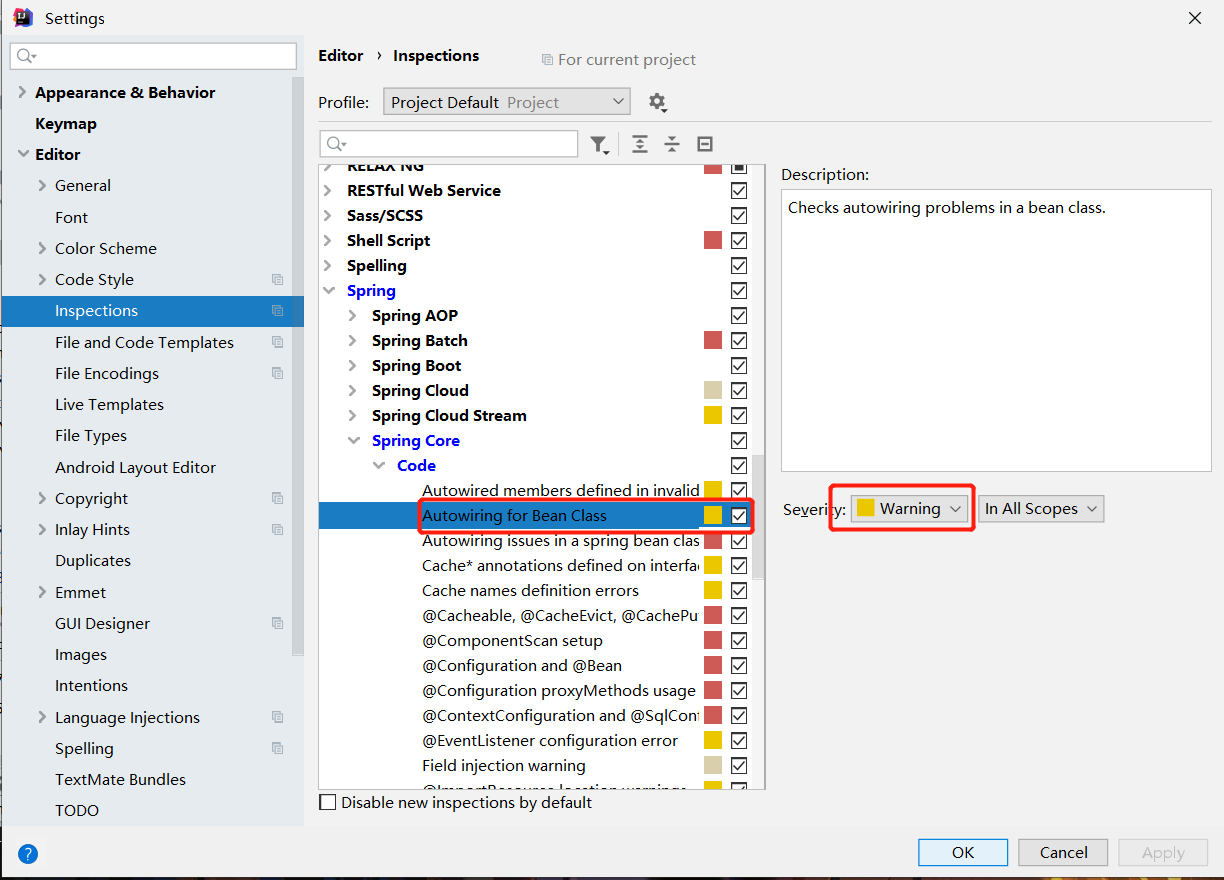Open the Profile Project Default dropdown
Image resolution: width=1224 pixels, height=880 pixels.
(507, 102)
